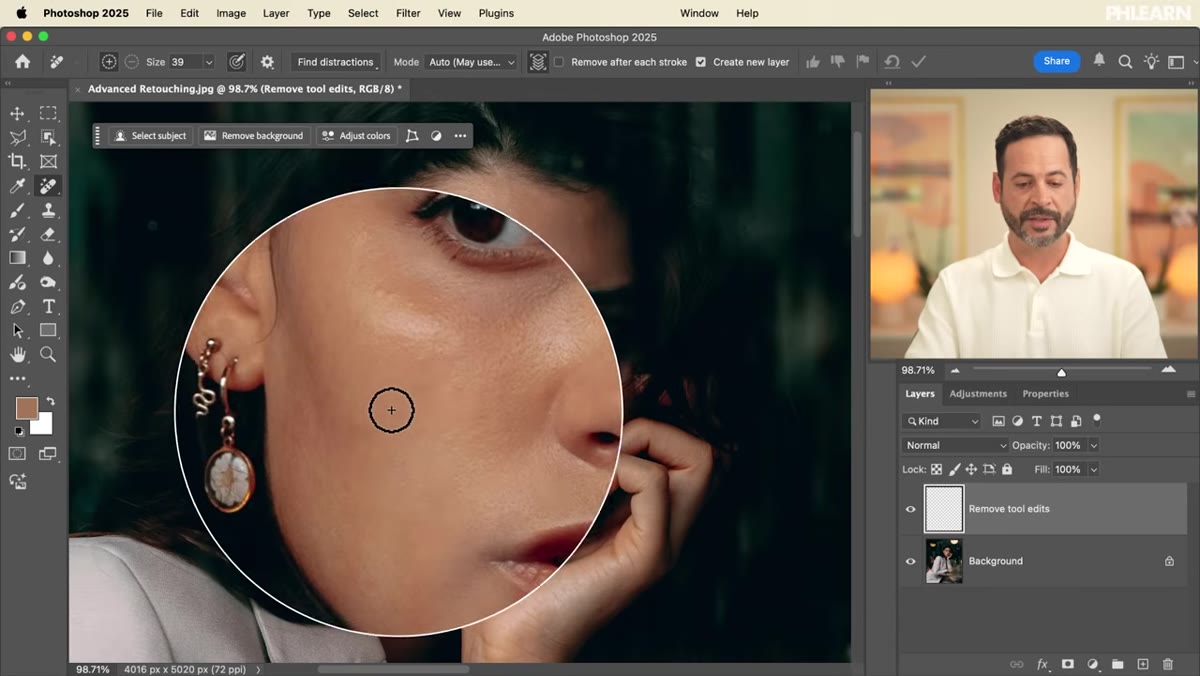Viewport: 1200px width, 676px height.
Task: Select the Frame tool
Action: pyautogui.click(x=48, y=161)
